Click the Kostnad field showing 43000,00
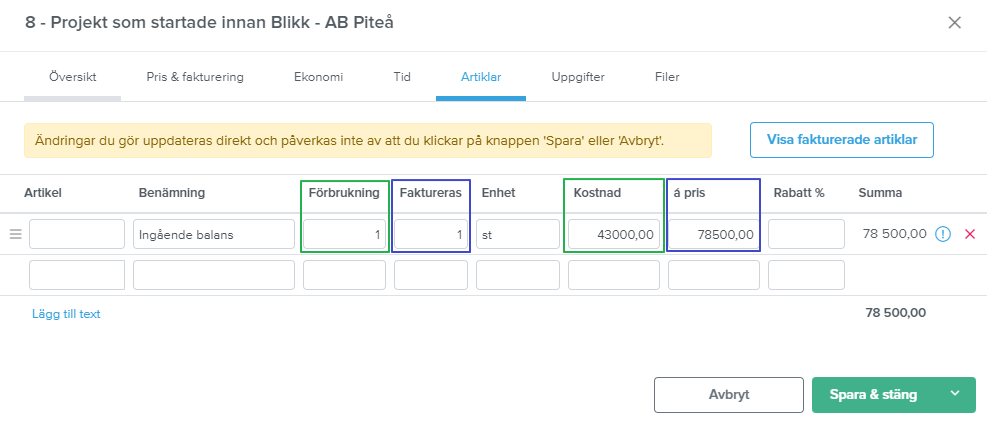 coord(614,234)
